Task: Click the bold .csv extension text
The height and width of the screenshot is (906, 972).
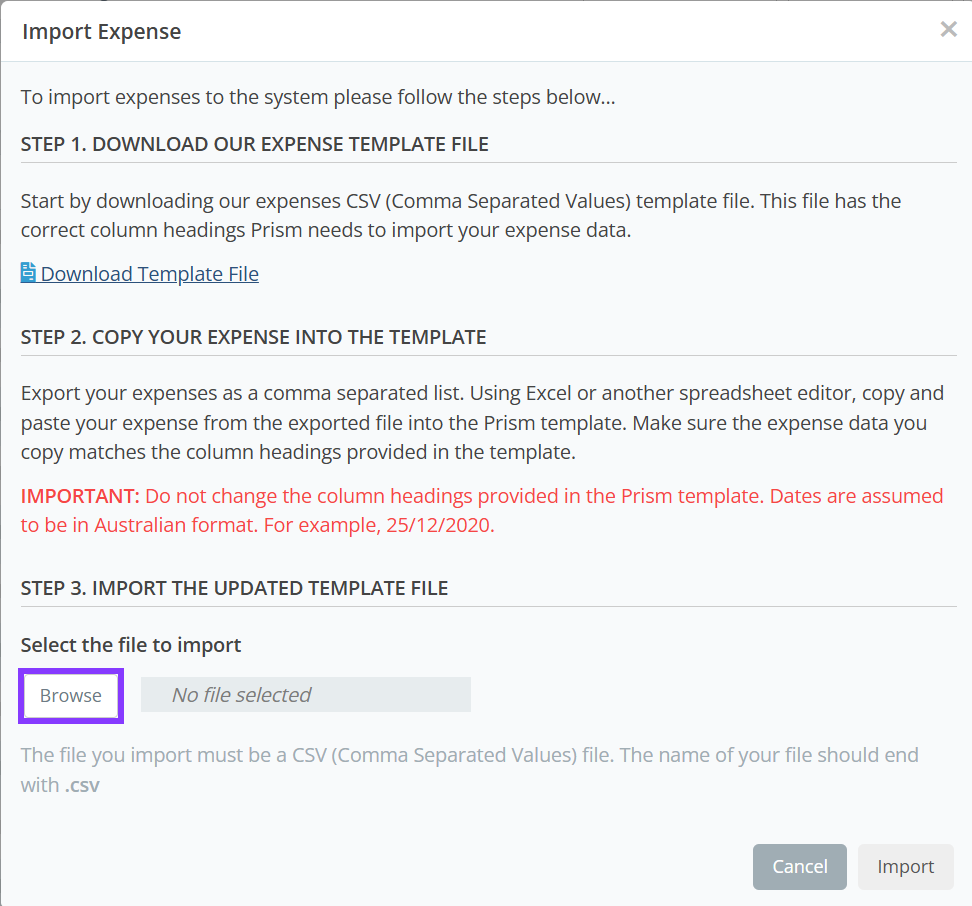Action: [82, 785]
